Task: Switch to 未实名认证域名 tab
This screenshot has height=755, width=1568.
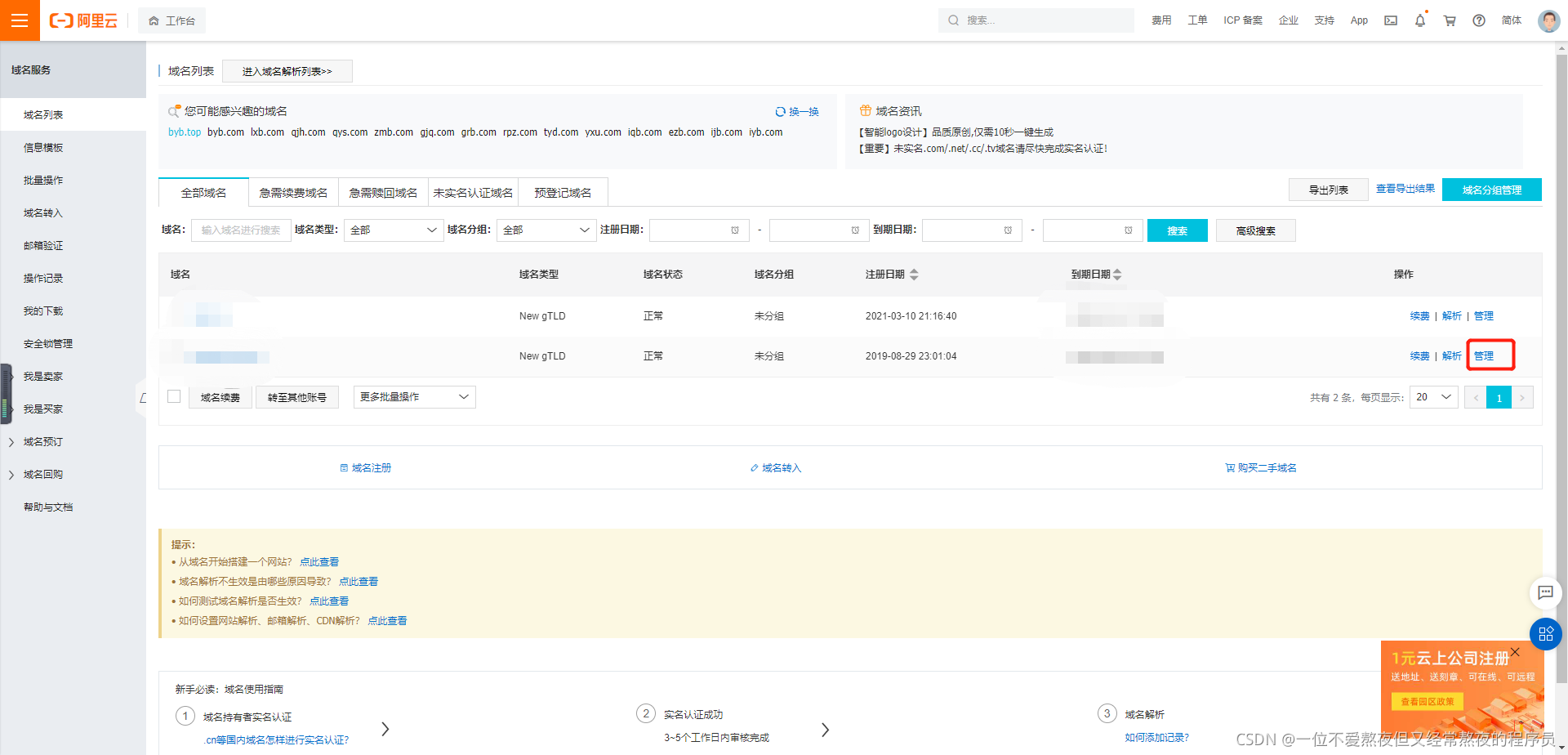Action: click(x=473, y=193)
